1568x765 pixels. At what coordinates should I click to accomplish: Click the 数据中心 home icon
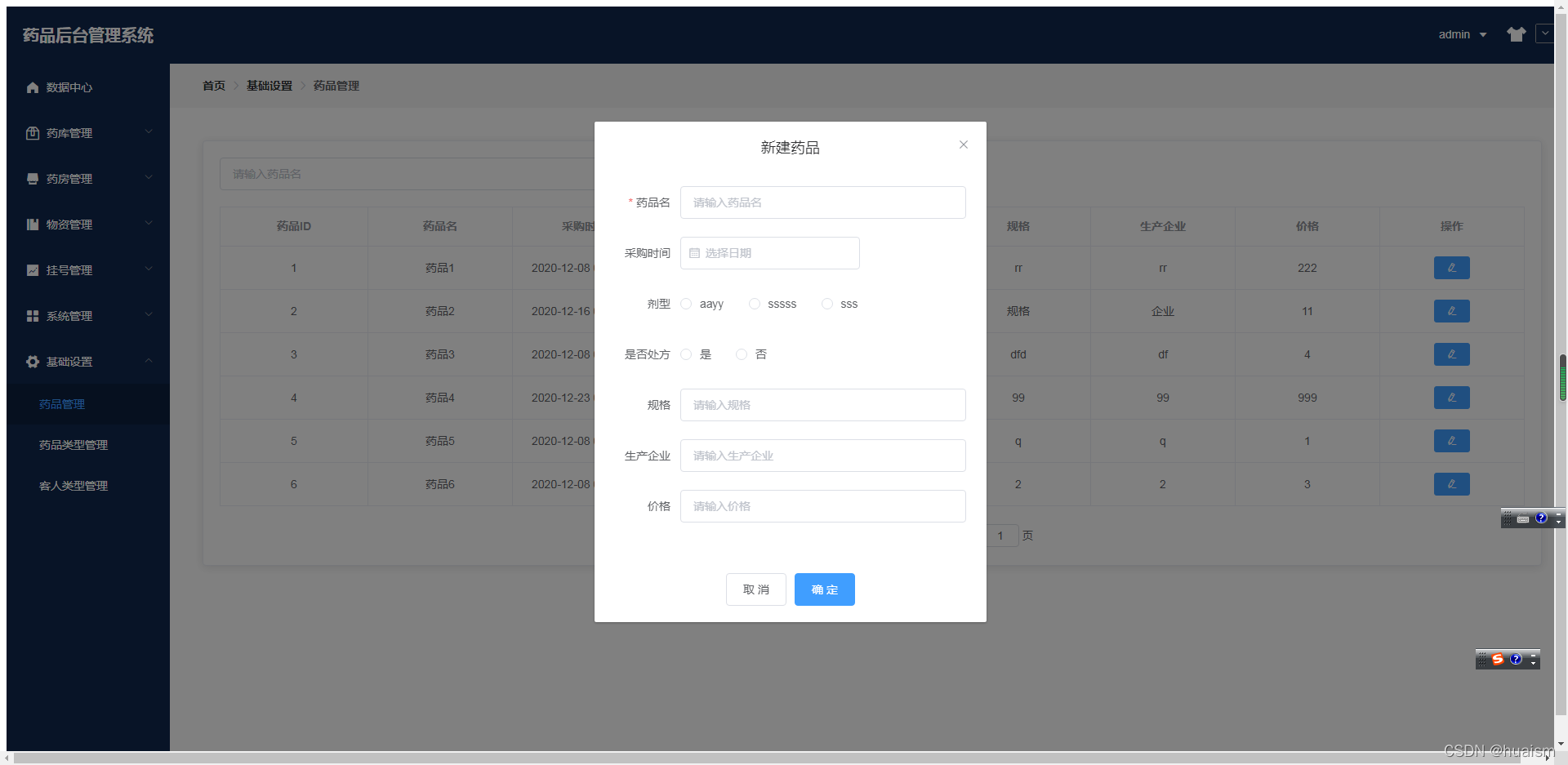pyautogui.click(x=33, y=87)
